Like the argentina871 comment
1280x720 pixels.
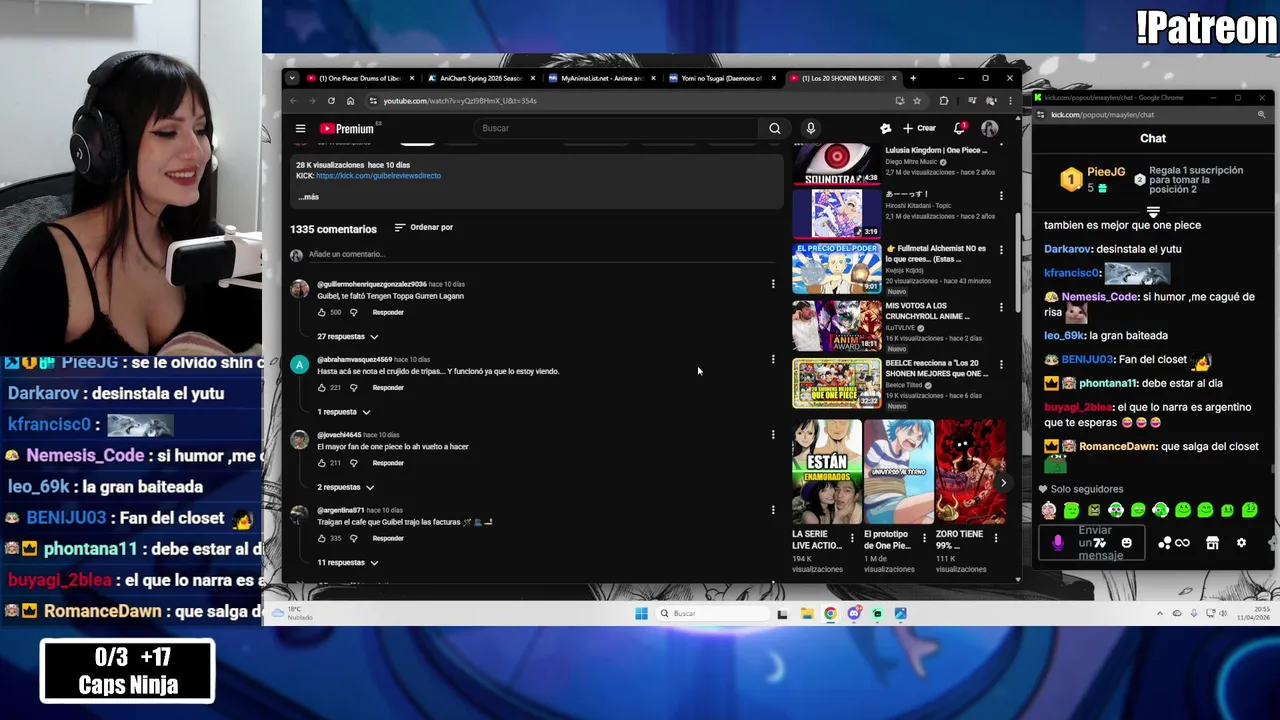click(322, 538)
